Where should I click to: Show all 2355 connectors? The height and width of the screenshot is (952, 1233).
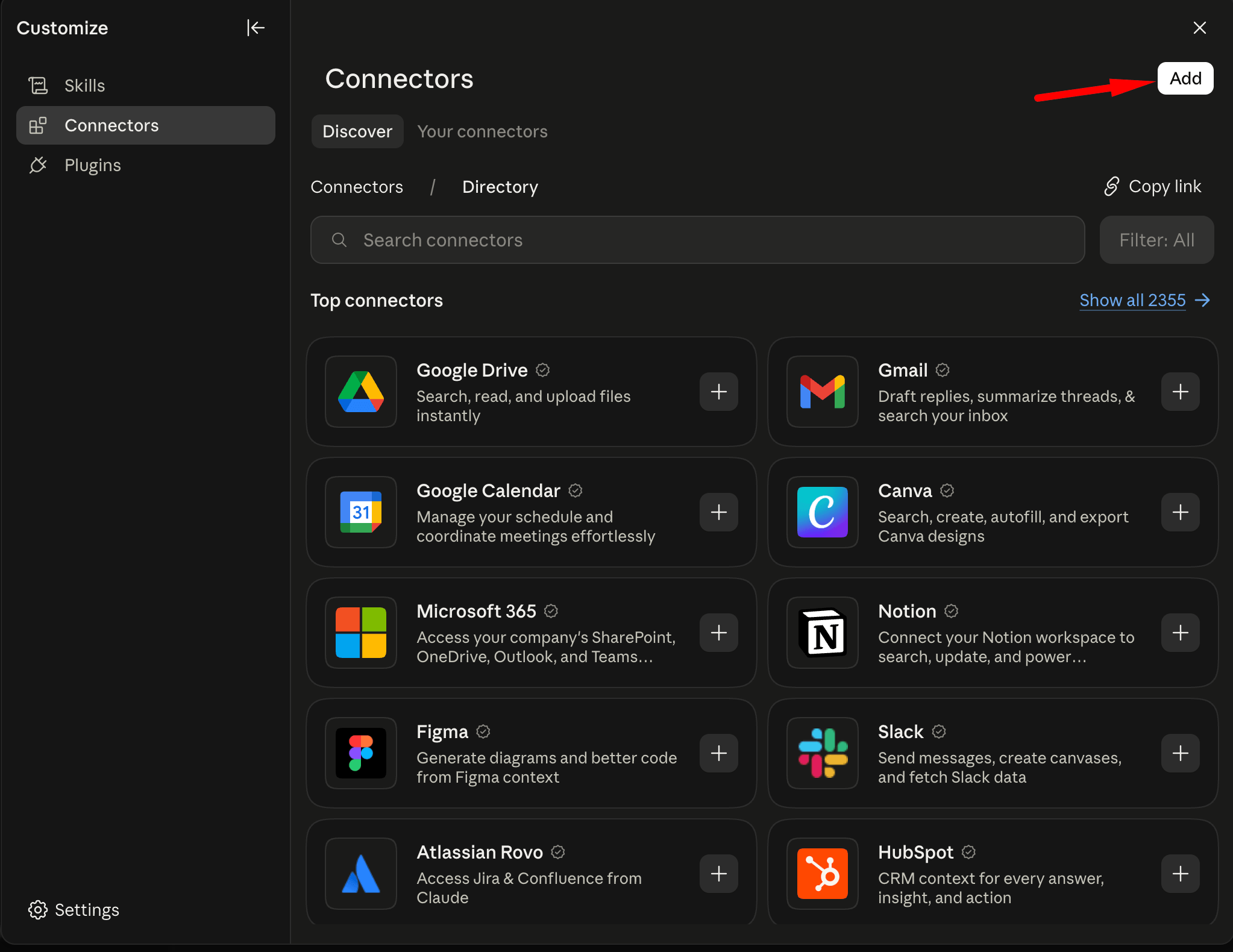(1144, 300)
